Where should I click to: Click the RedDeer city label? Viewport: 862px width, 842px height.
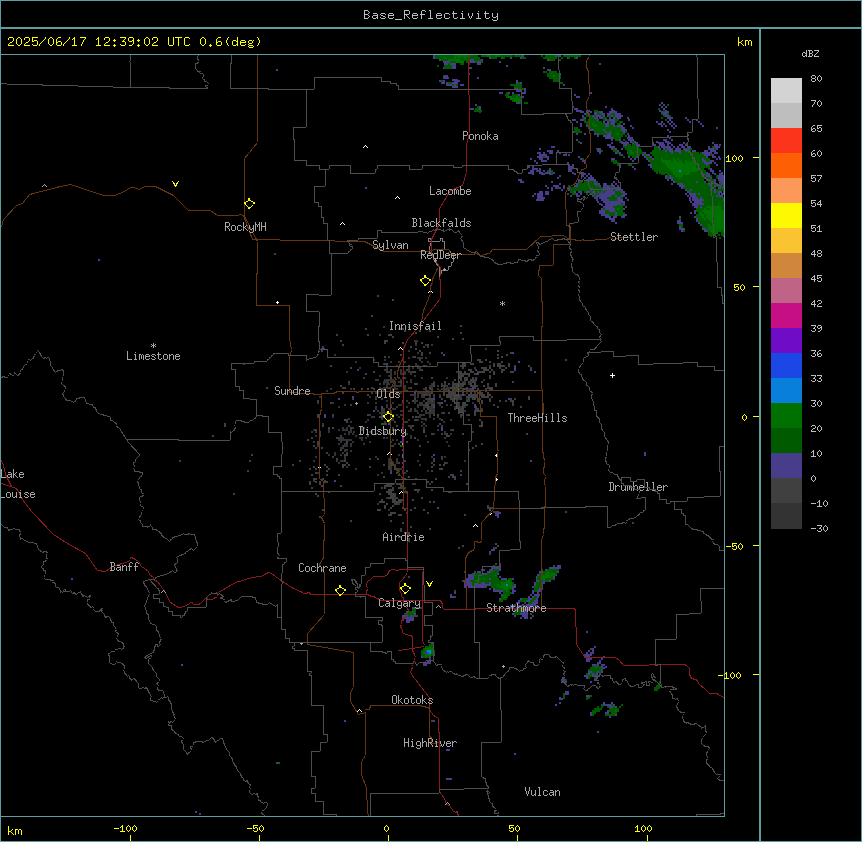[440, 255]
